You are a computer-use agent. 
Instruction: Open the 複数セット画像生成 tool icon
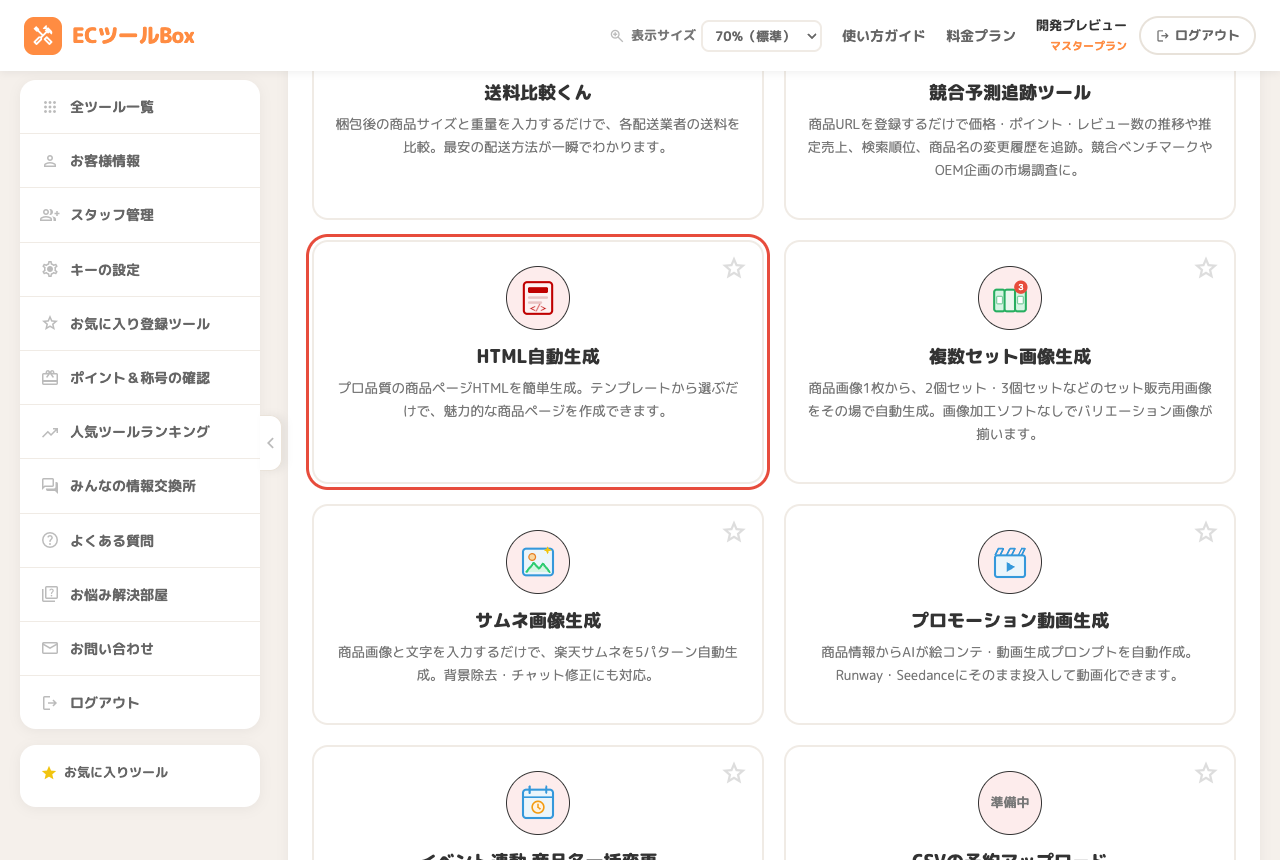point(1010,298)
